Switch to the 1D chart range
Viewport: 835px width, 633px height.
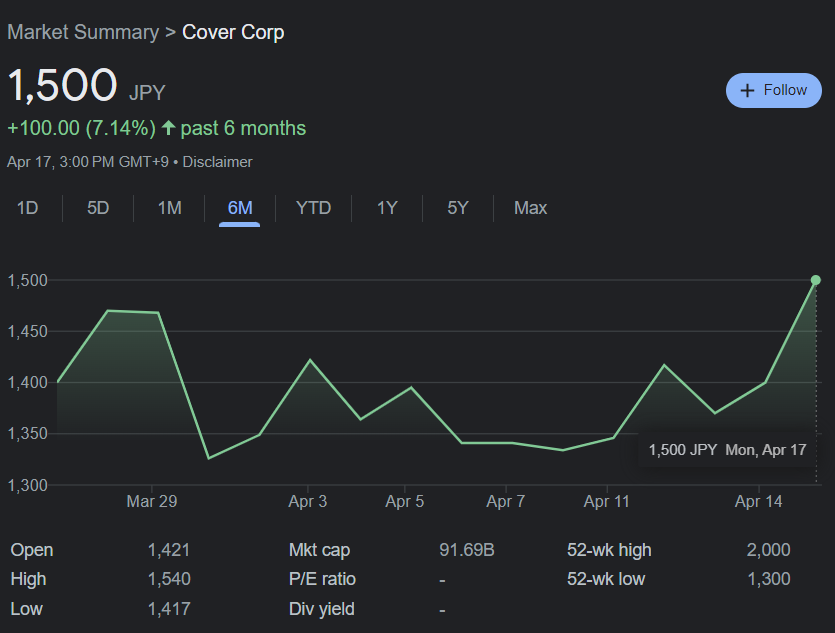pyautogui.click(x=27, y=208)
